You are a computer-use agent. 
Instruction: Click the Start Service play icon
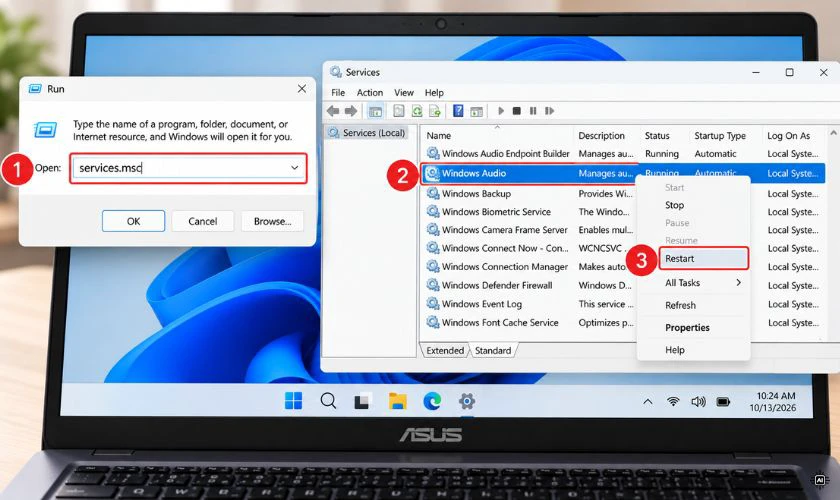tap(501, 111)
